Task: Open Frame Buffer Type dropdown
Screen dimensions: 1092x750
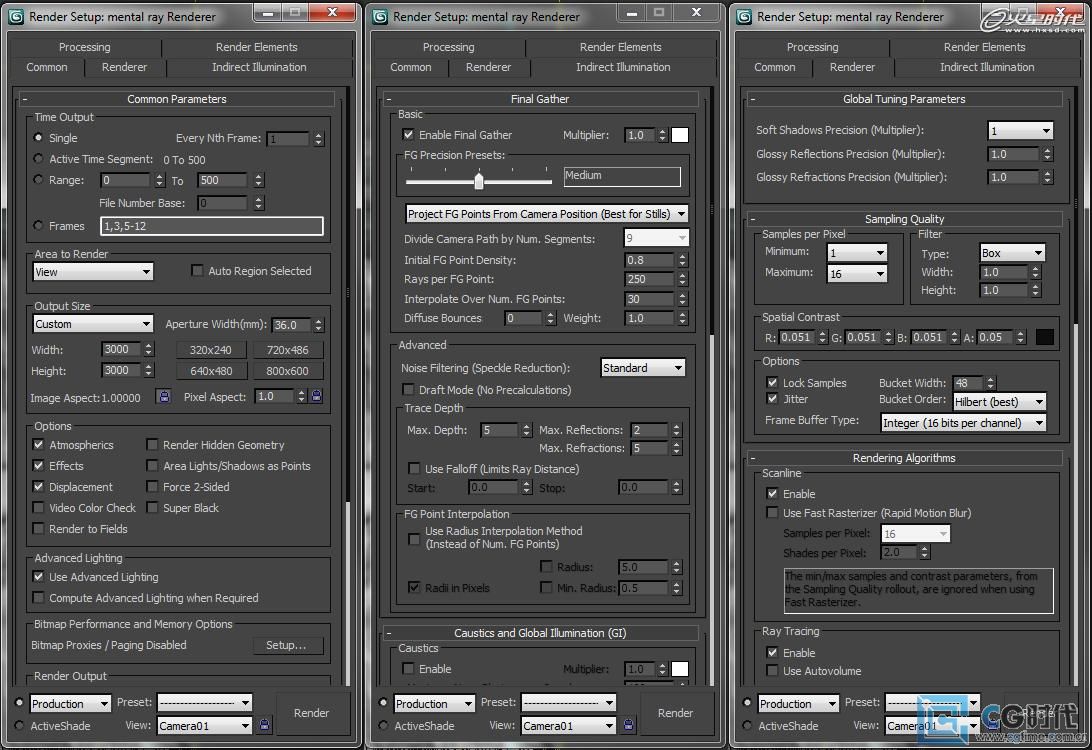Action: point(963,423)
